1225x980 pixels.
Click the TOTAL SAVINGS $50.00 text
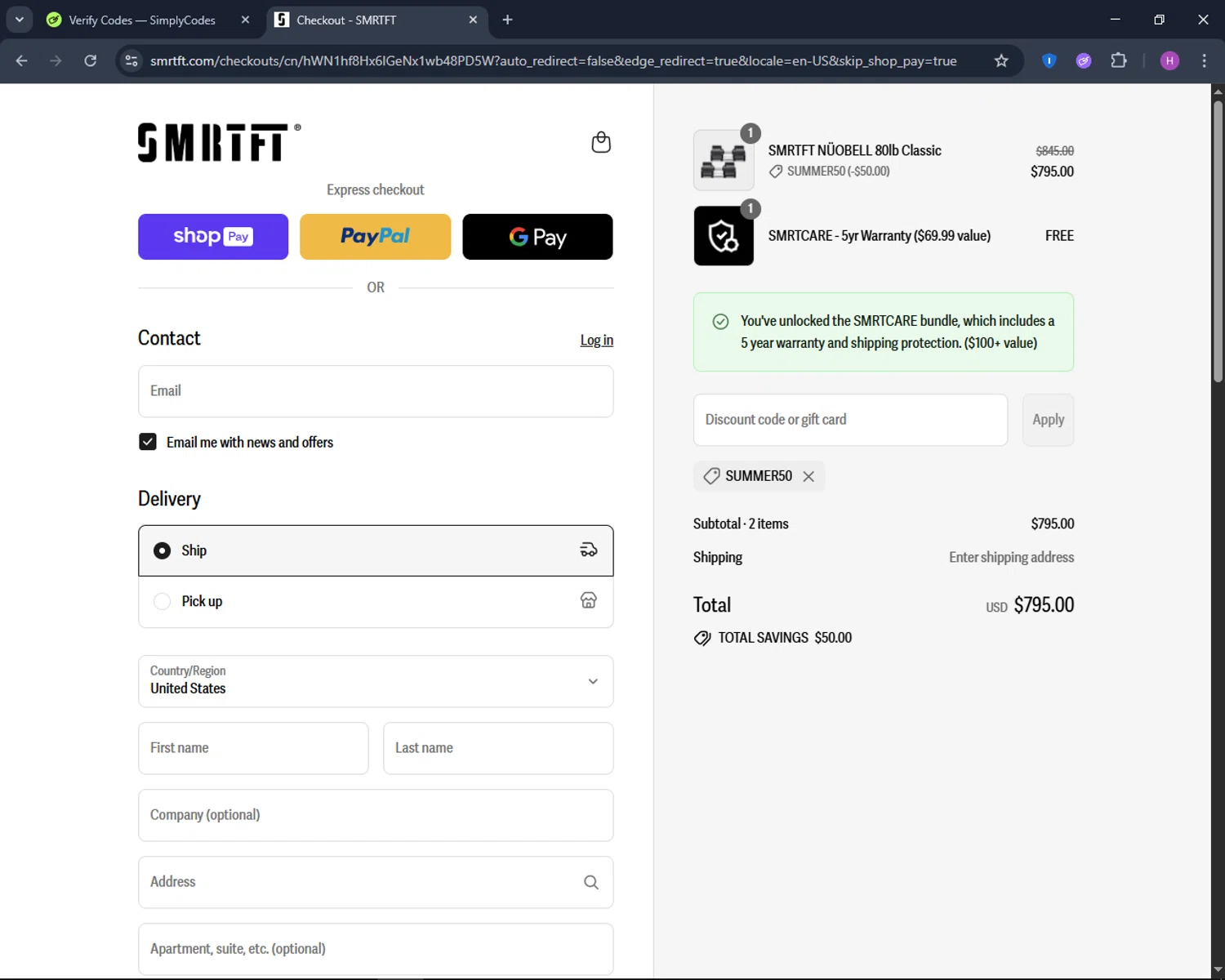tap(785, 638)
